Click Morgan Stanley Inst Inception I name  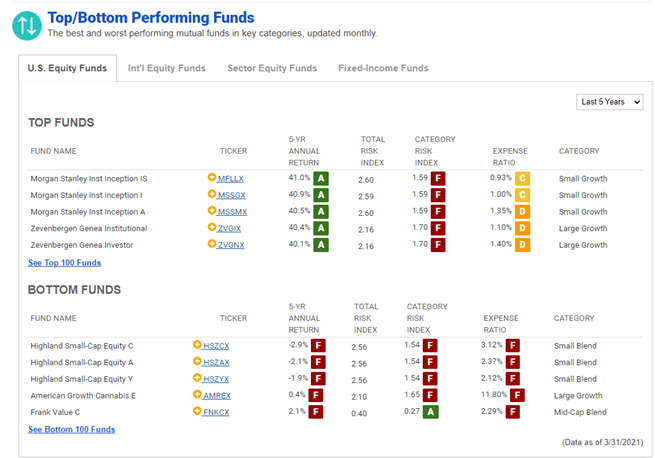pos(86,196)
